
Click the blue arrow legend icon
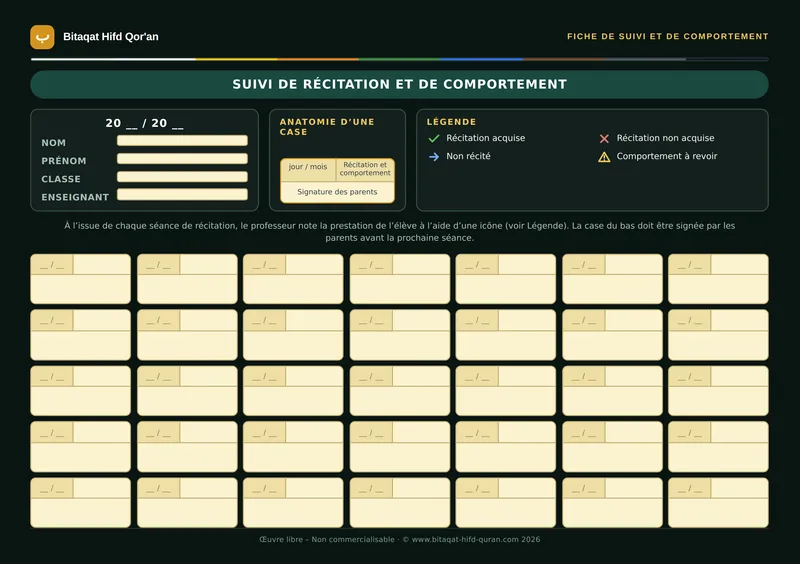(x=434, y=157)
